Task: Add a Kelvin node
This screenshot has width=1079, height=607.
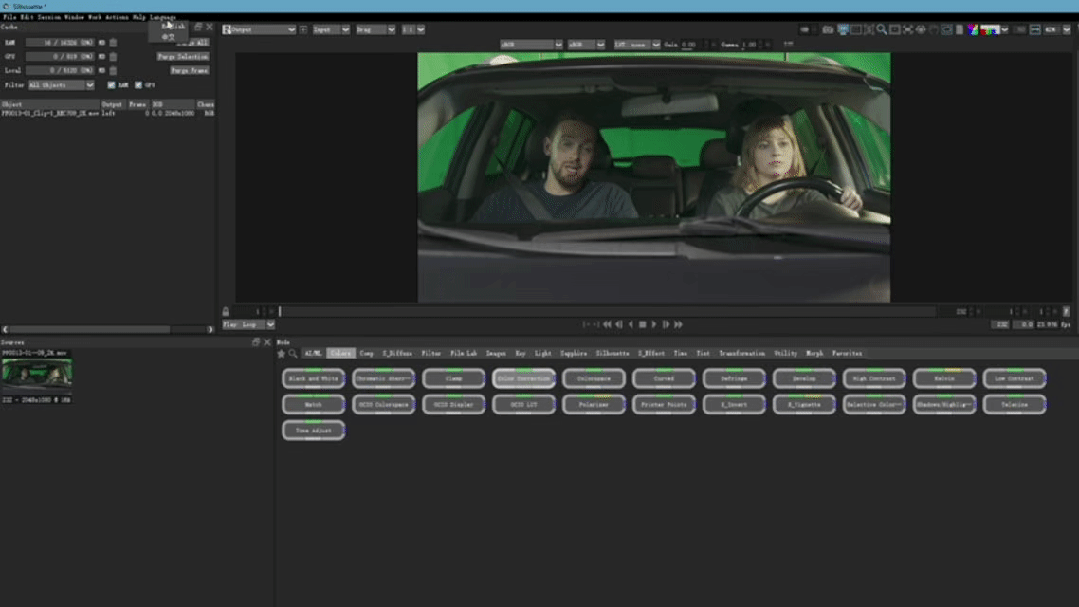Action: coord(944,379)
